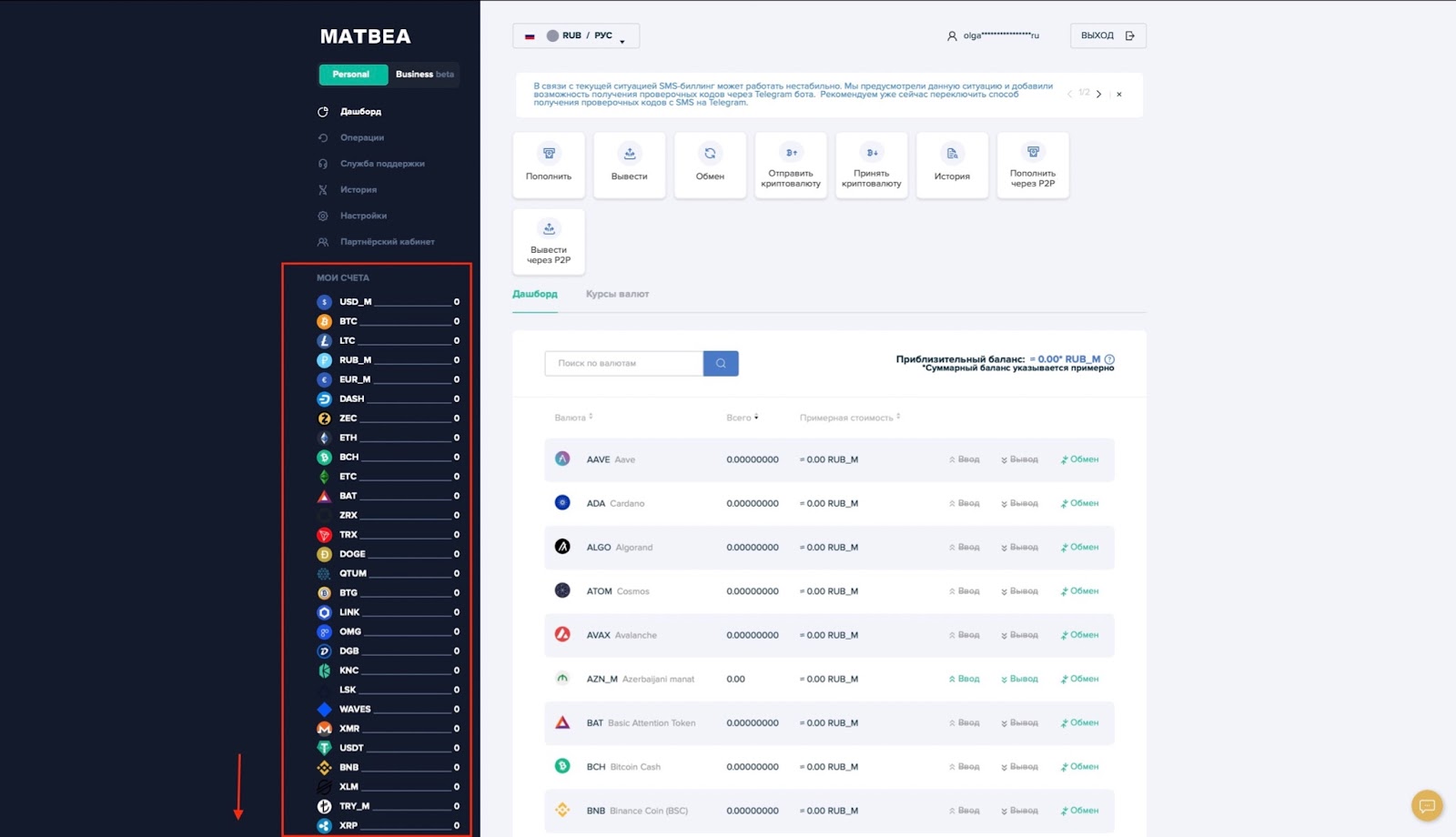Switch to Personal account mode
Image resolution: width=1456 pixels, height=837 pixels.
coord(351,75)
